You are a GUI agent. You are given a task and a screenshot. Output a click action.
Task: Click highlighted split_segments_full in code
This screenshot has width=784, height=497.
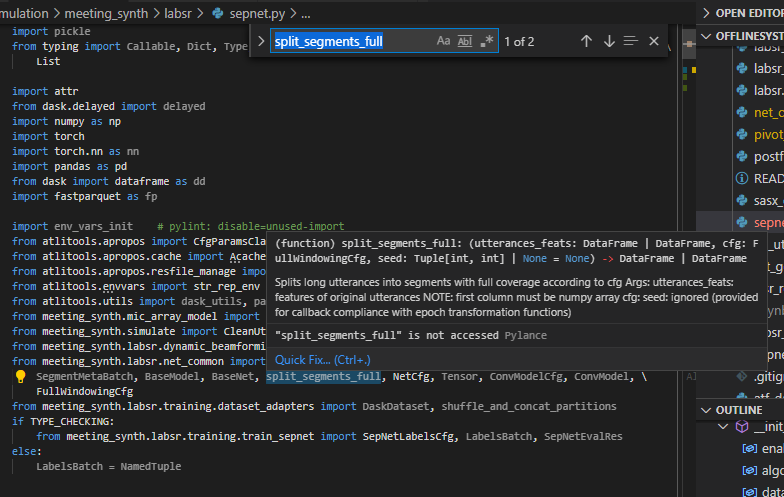click(x=323, y=376)
